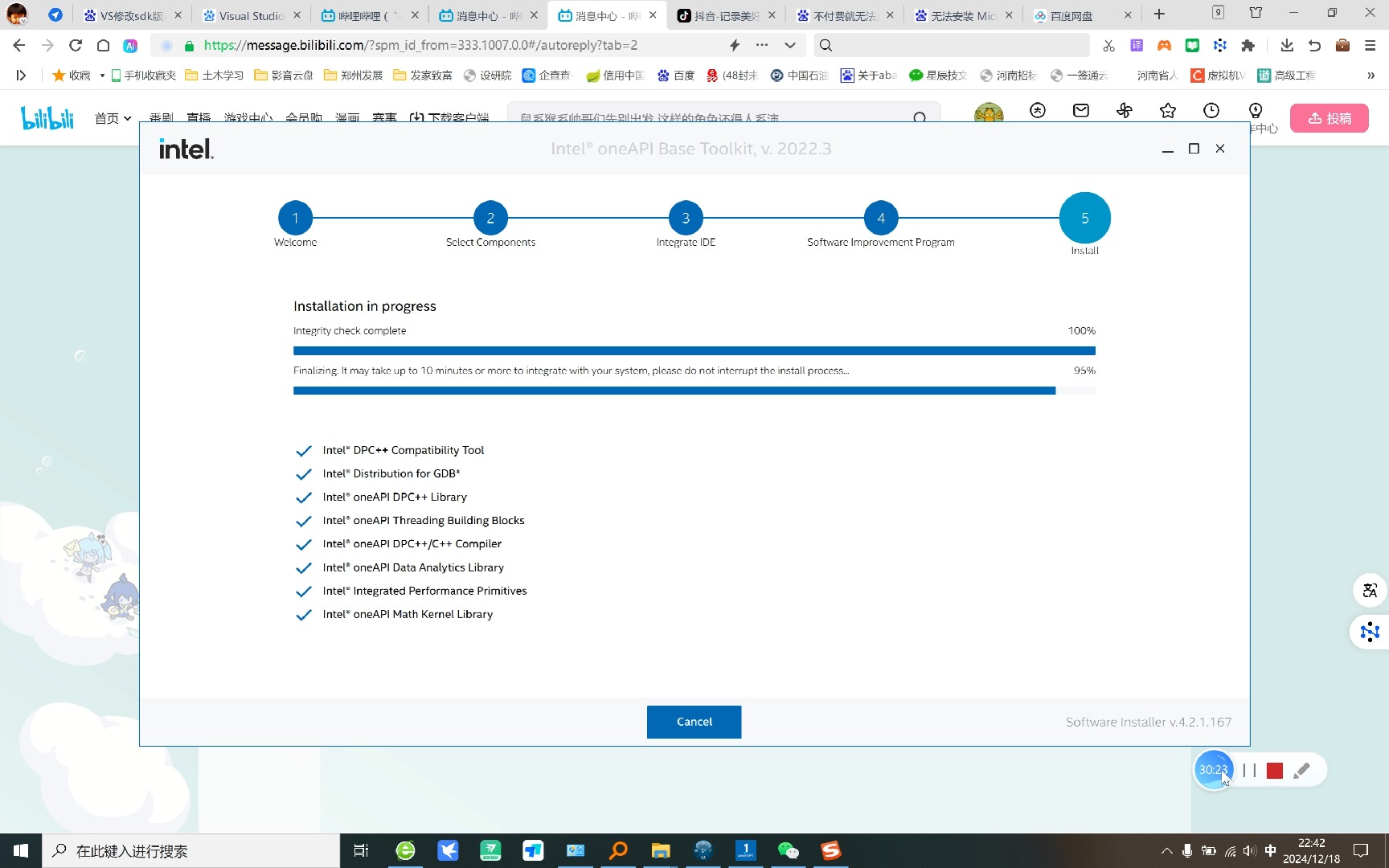This screenshot has height=868, width=1389.
Task: Open browser main hamburger menu
Action: click(1371, 45)
